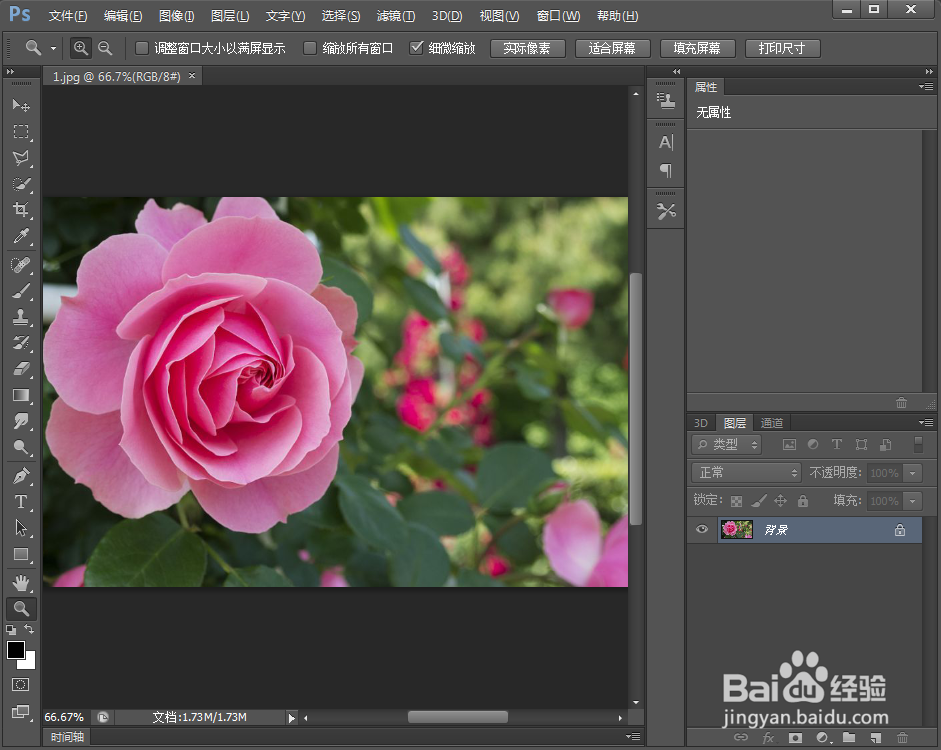
Task: Open the Layers panel flyout menu
Action: click(x=925, y=422)
